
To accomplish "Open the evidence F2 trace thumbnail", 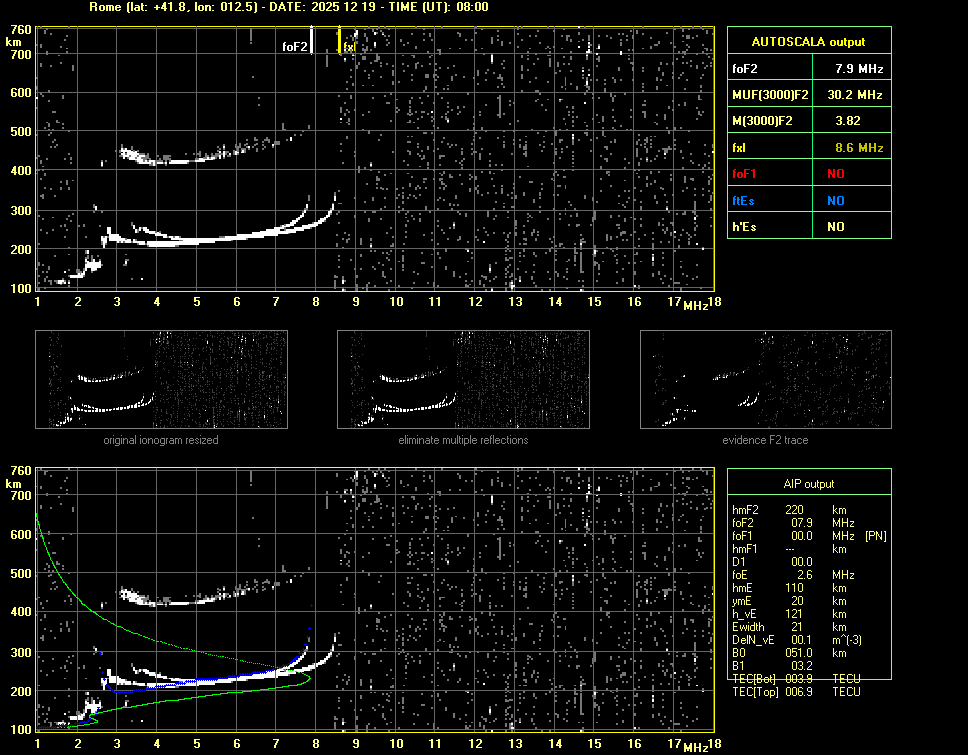I will (766, 379).
